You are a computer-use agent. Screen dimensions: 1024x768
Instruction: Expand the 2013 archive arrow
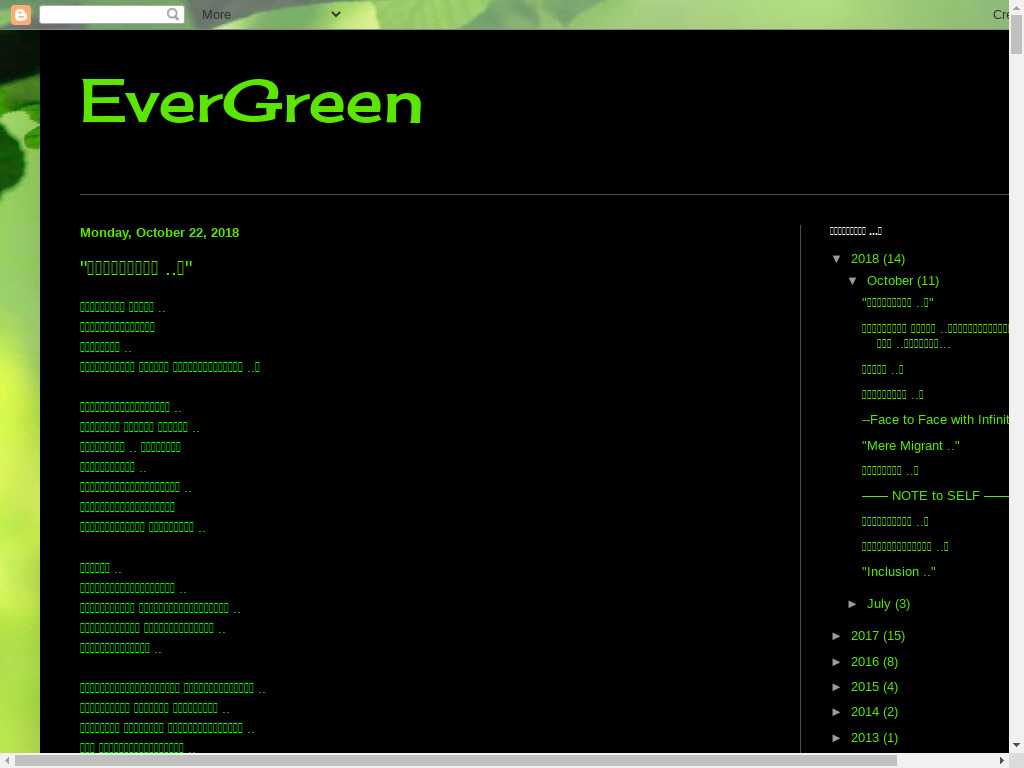[838, 738]
